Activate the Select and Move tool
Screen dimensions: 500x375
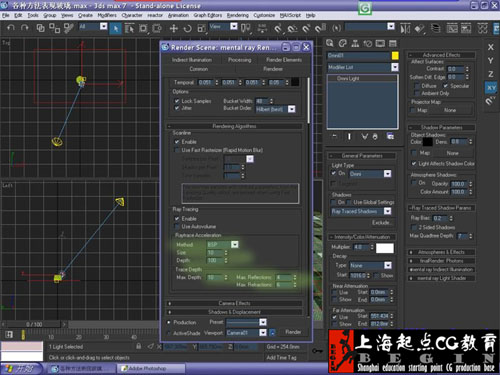173,29
